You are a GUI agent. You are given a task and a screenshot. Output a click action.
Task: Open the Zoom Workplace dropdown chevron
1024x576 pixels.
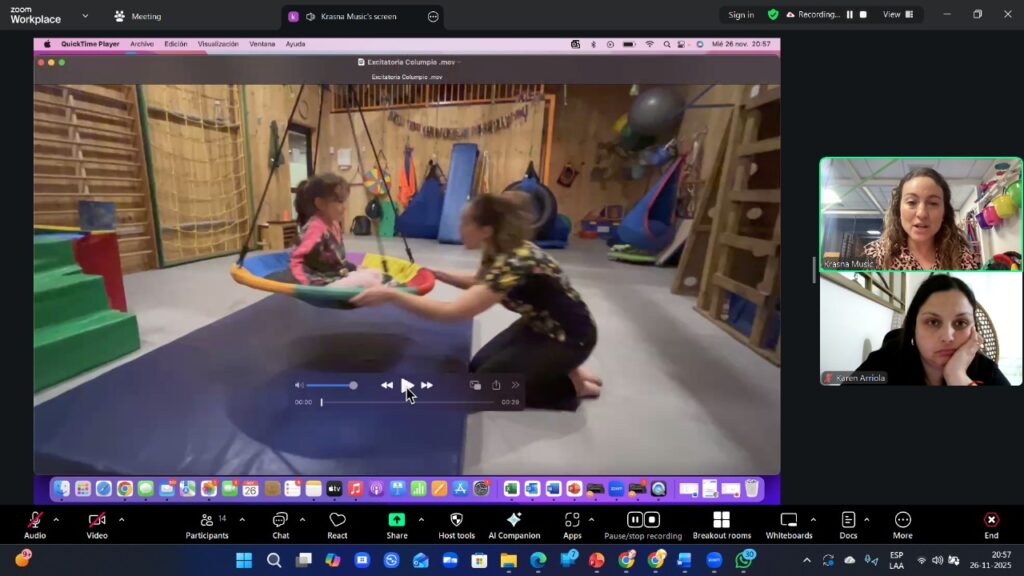click(x=84, y=16)
